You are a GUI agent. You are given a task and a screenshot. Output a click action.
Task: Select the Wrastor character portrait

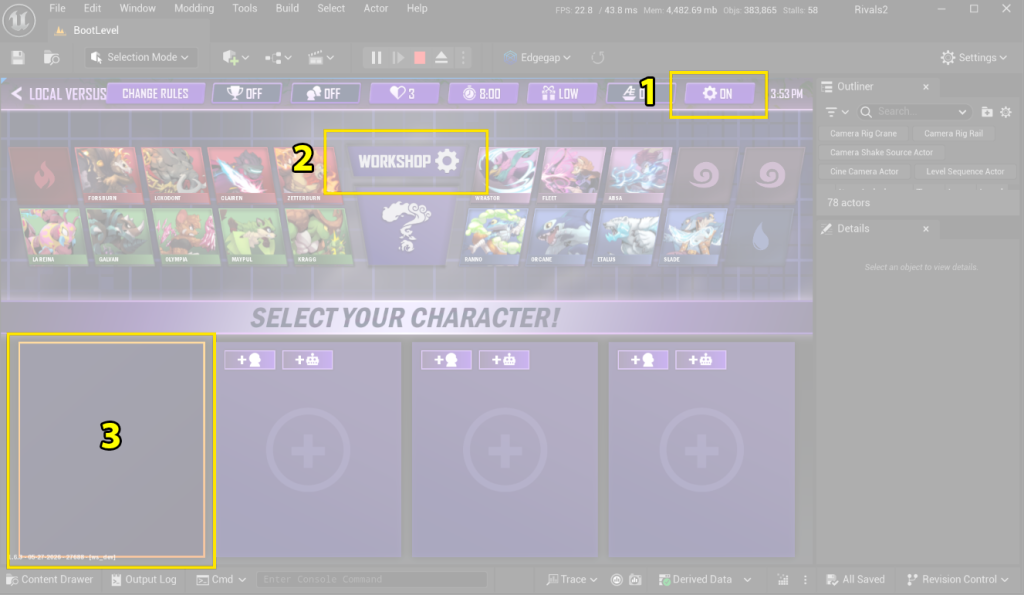tap(507, 175)
